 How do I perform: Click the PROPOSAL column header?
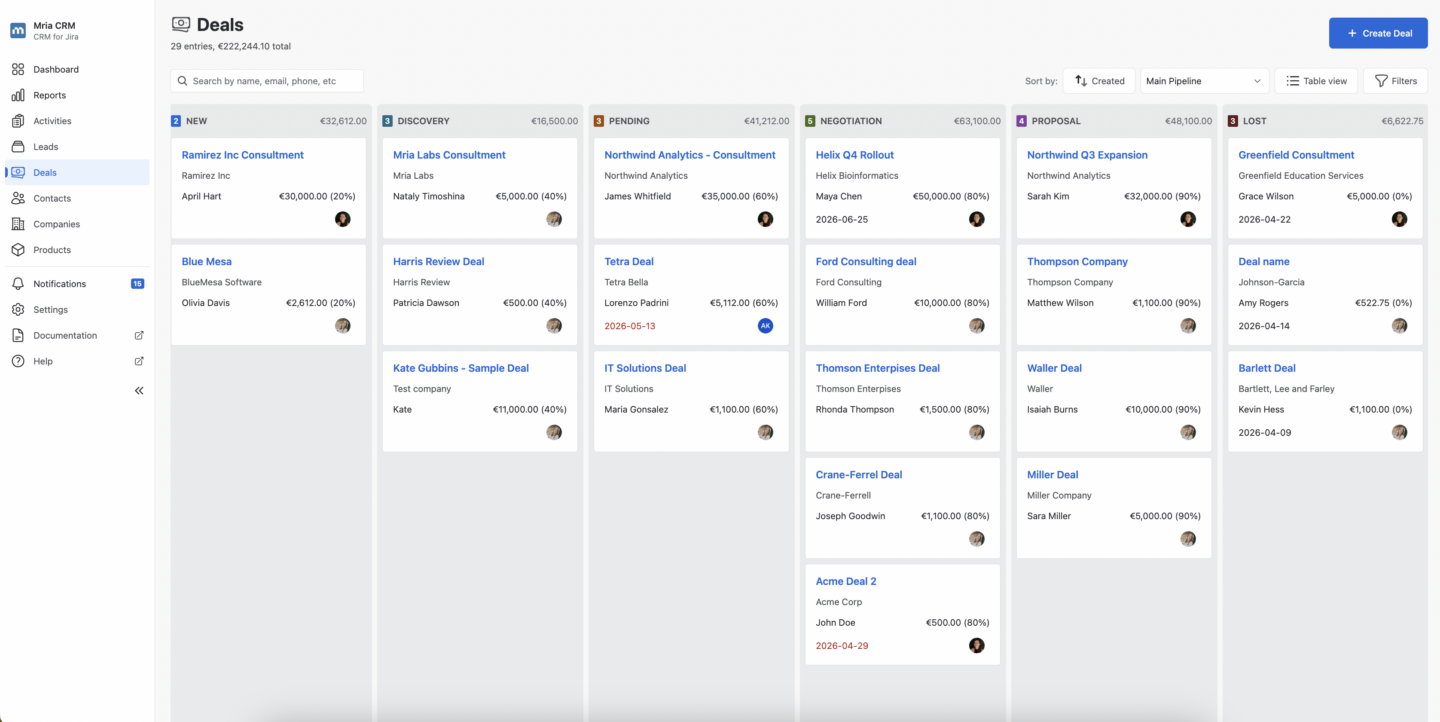coord(1056,121)
